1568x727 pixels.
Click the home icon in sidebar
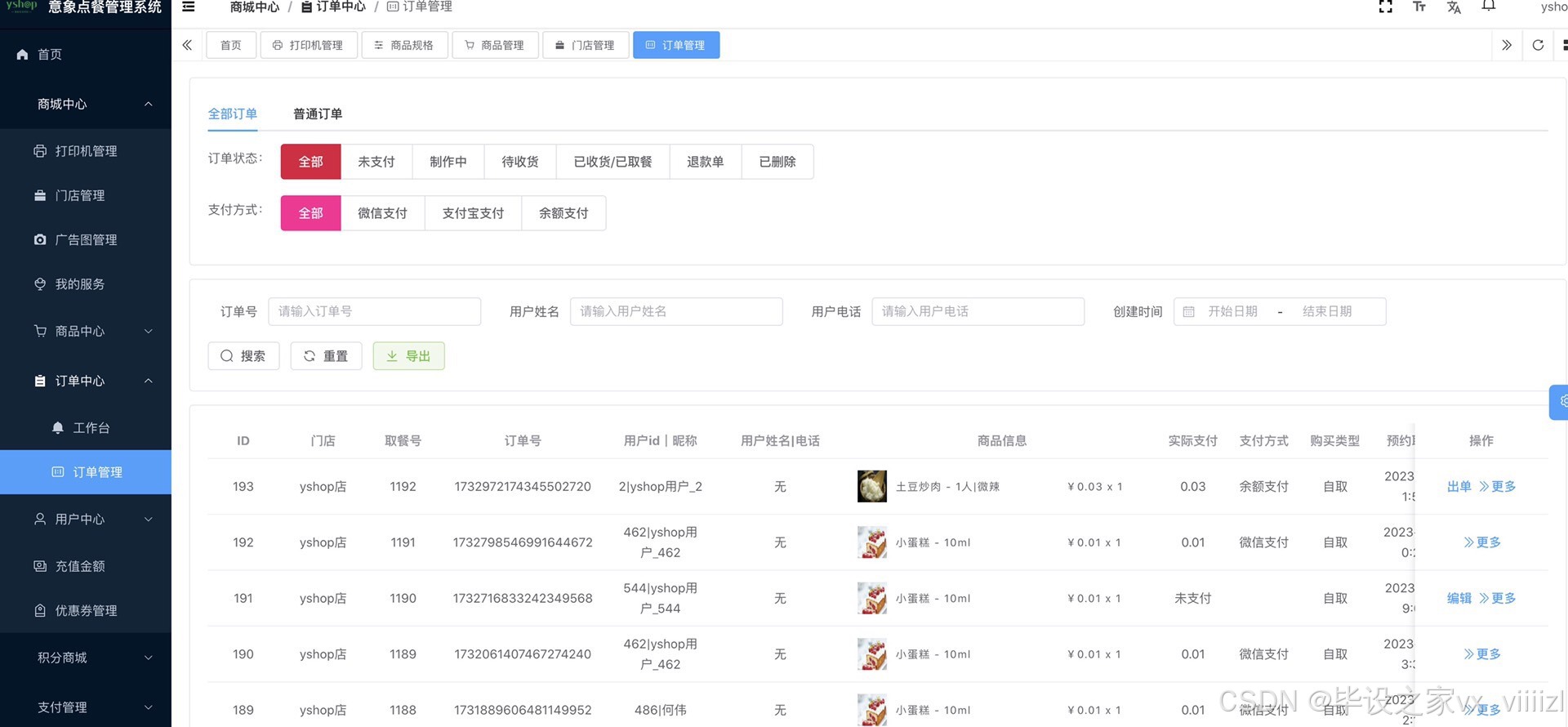(x=22, y=54)
